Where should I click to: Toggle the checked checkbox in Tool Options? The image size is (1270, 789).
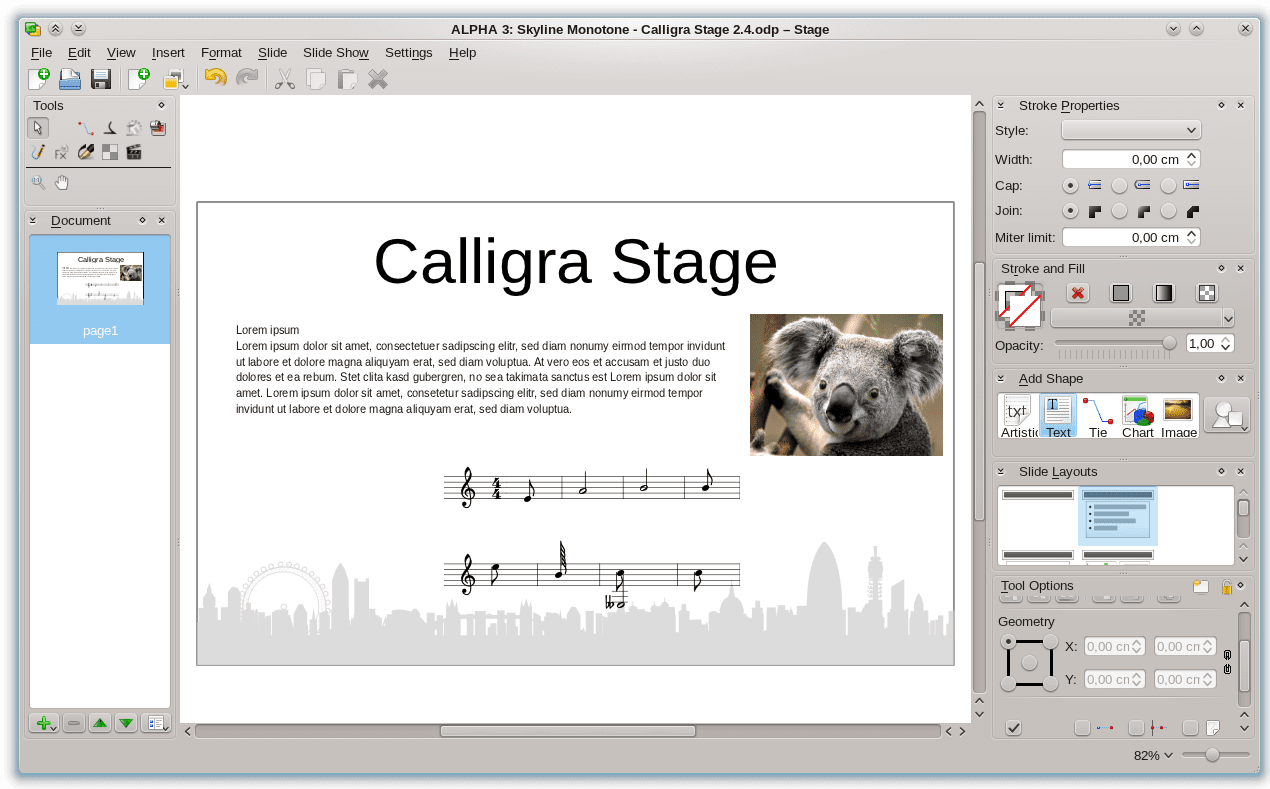(x=1013, y=728)
